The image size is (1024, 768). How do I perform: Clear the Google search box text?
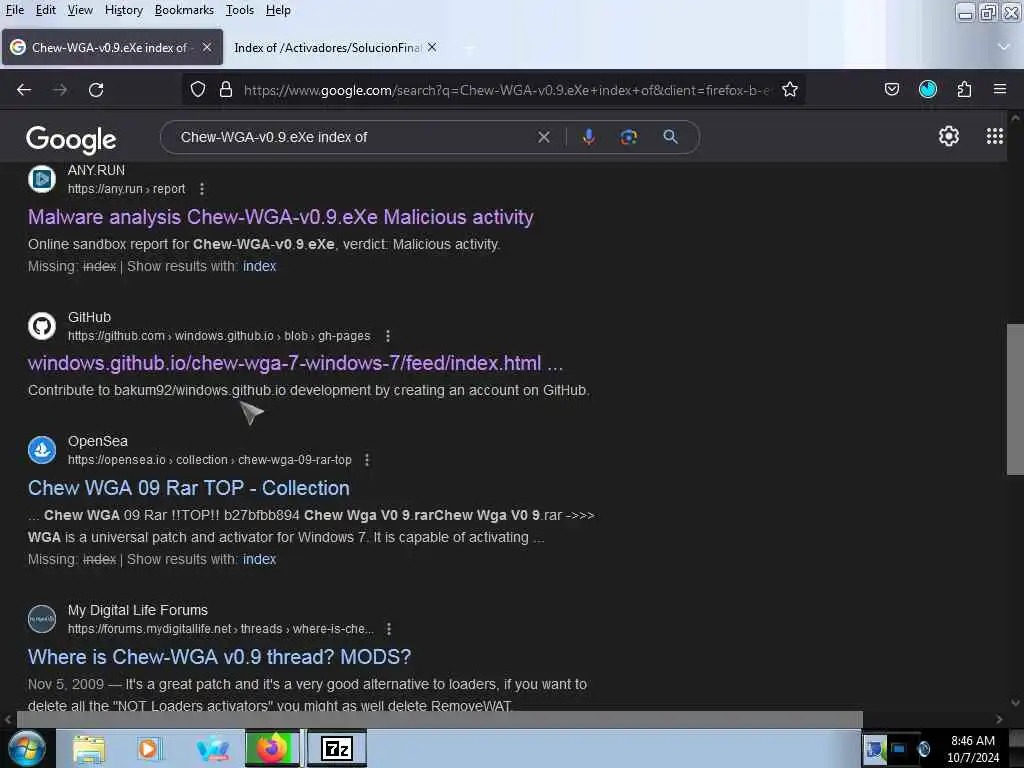(543, 137)
